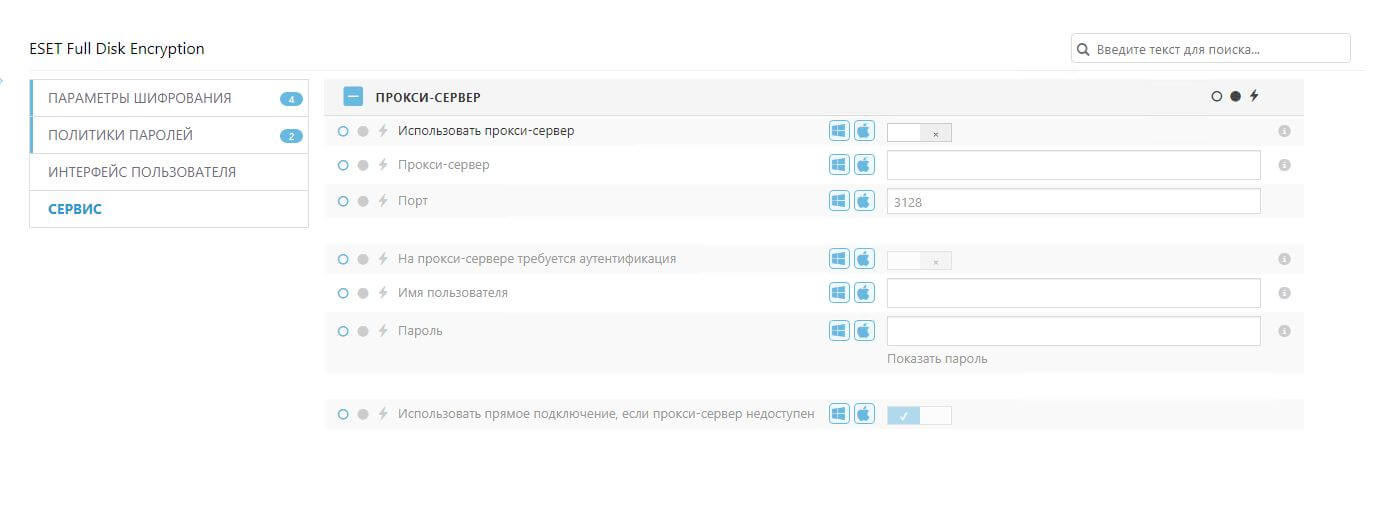
Task: Click the lightning flag in the Пароль row
Action: [382, 331]
